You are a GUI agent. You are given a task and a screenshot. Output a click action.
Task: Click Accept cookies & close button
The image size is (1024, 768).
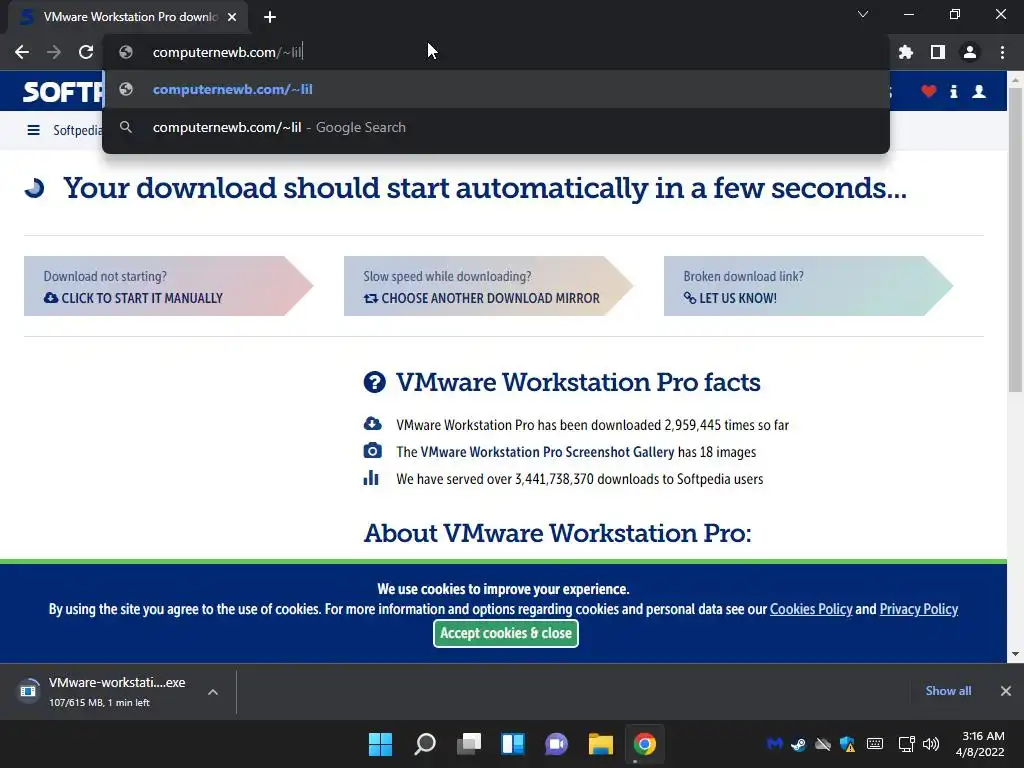point(505,633)
